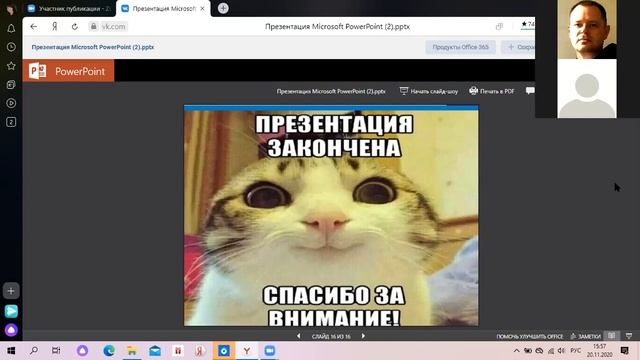Open the tab counter icon showing 2
This screenshot has height=360, width=640.
pyautogui.click(x=11, y=122)
